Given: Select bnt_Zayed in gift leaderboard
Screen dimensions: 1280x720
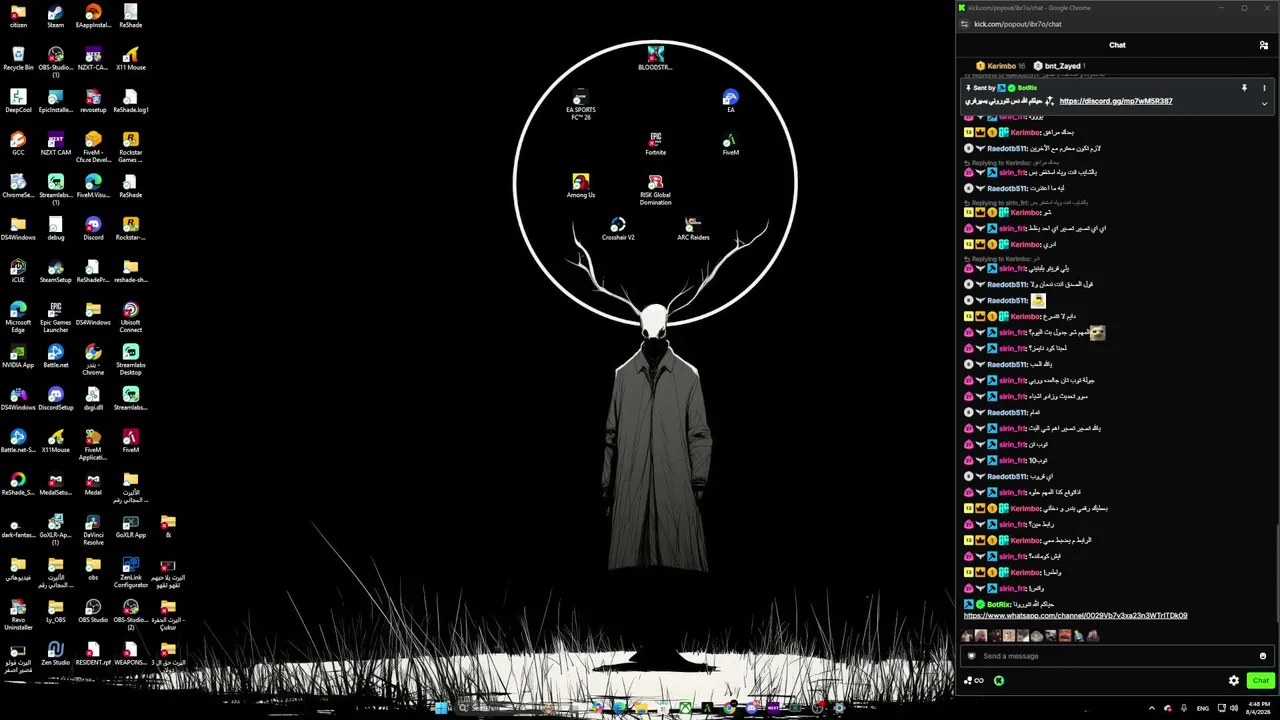Looking at the screenshot, I should tap(1060, 66).
